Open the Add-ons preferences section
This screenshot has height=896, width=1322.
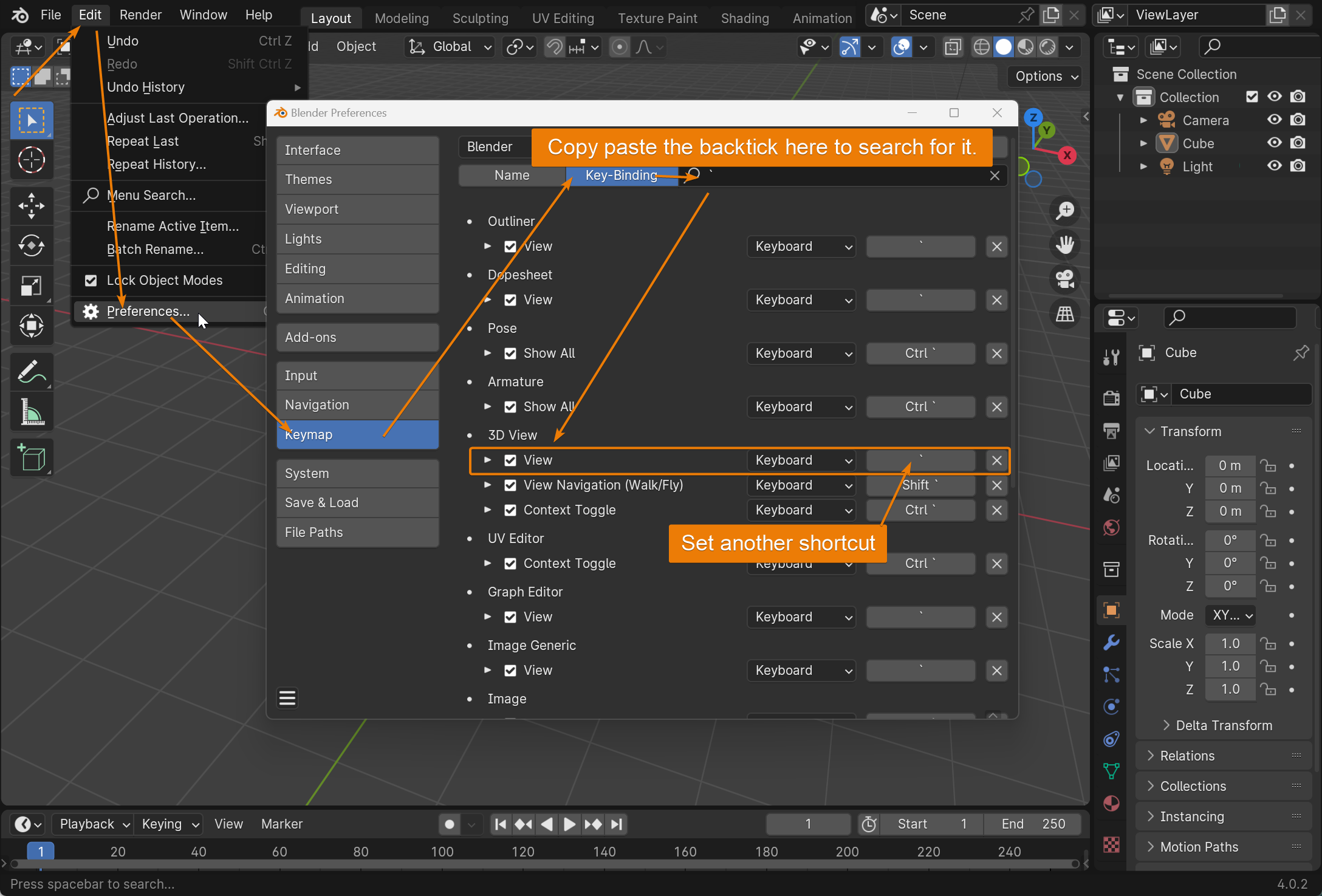pyautogui.click(x=357, y=338)
